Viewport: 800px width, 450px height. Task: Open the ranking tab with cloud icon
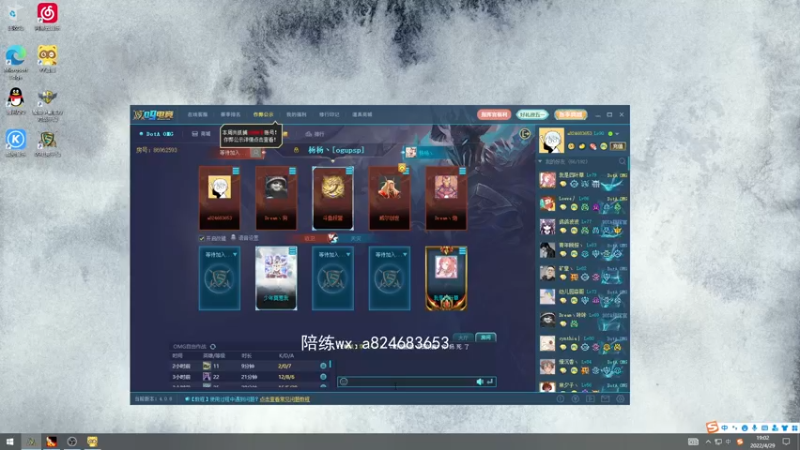pyautogui.click(x=315, y=134)
